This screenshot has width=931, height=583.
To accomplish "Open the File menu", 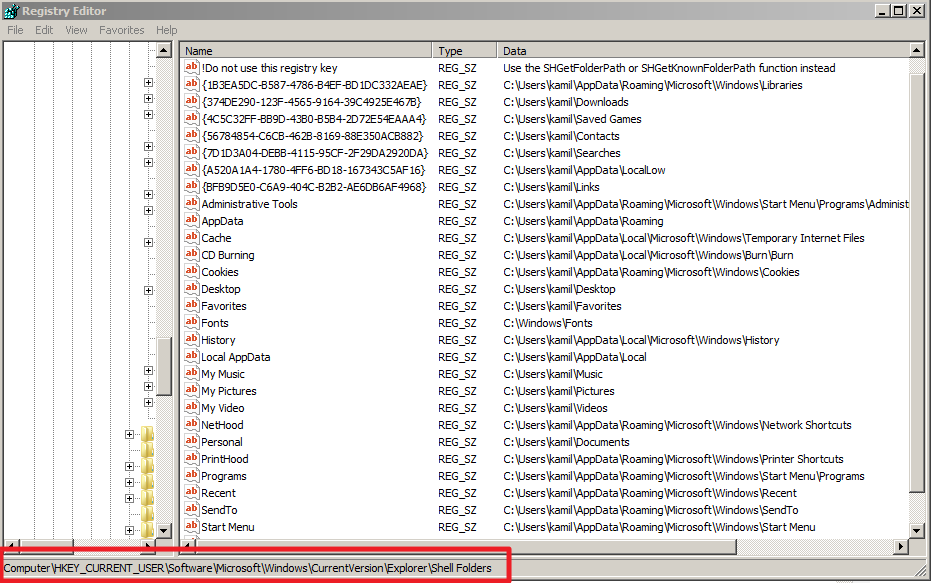I will tap(15, 30).
